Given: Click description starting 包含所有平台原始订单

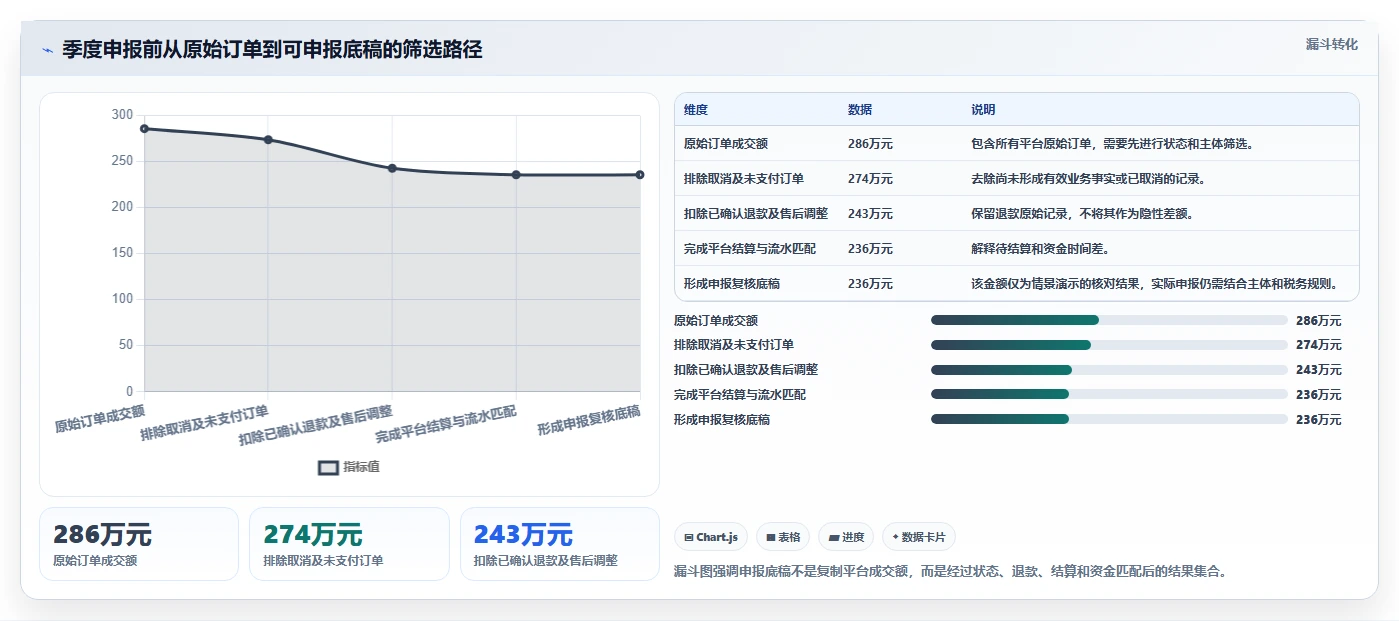Looking at the screenshot, I should [1112, 144].
